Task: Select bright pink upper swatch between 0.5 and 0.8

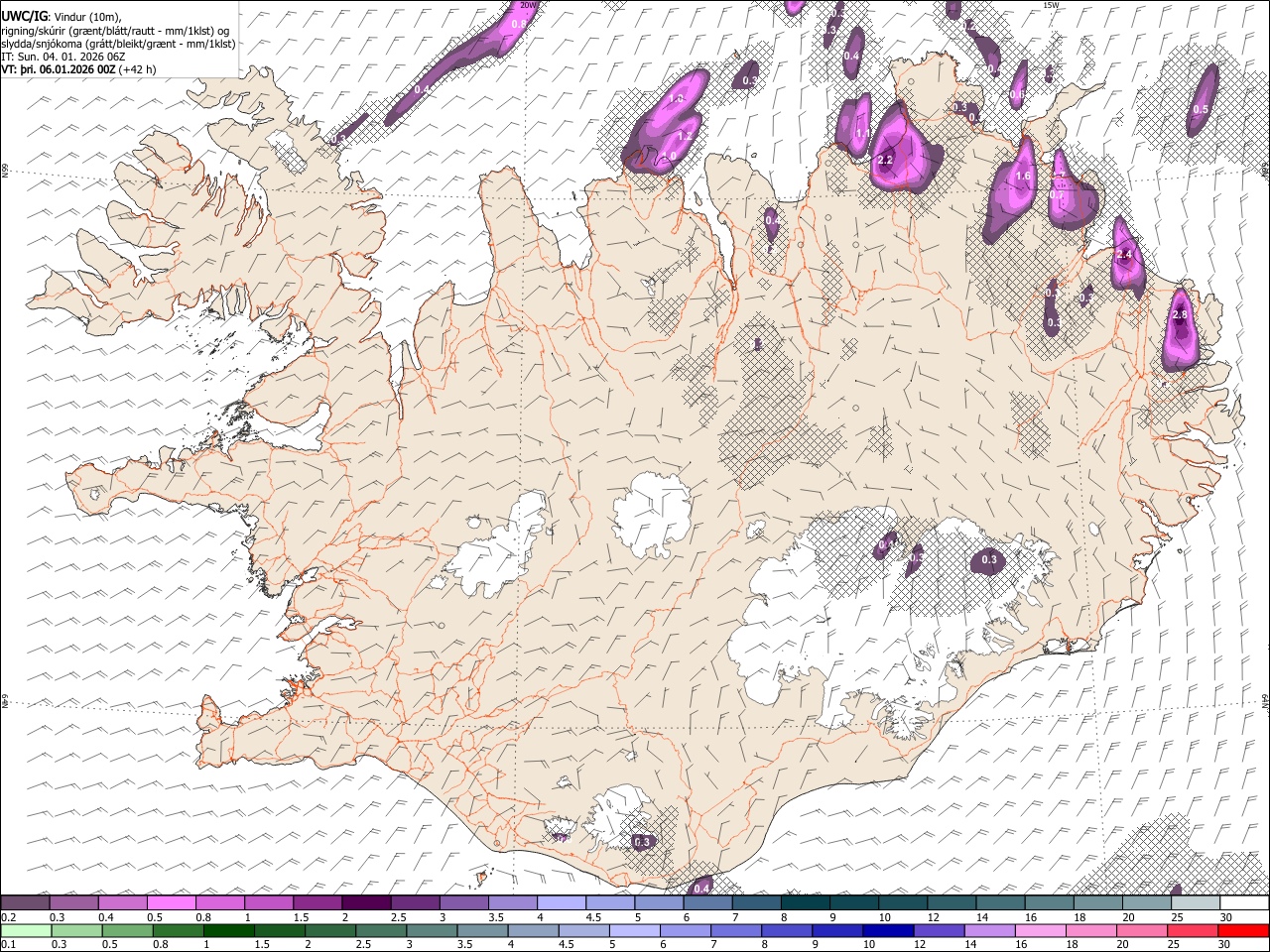Action: [172, 902]
